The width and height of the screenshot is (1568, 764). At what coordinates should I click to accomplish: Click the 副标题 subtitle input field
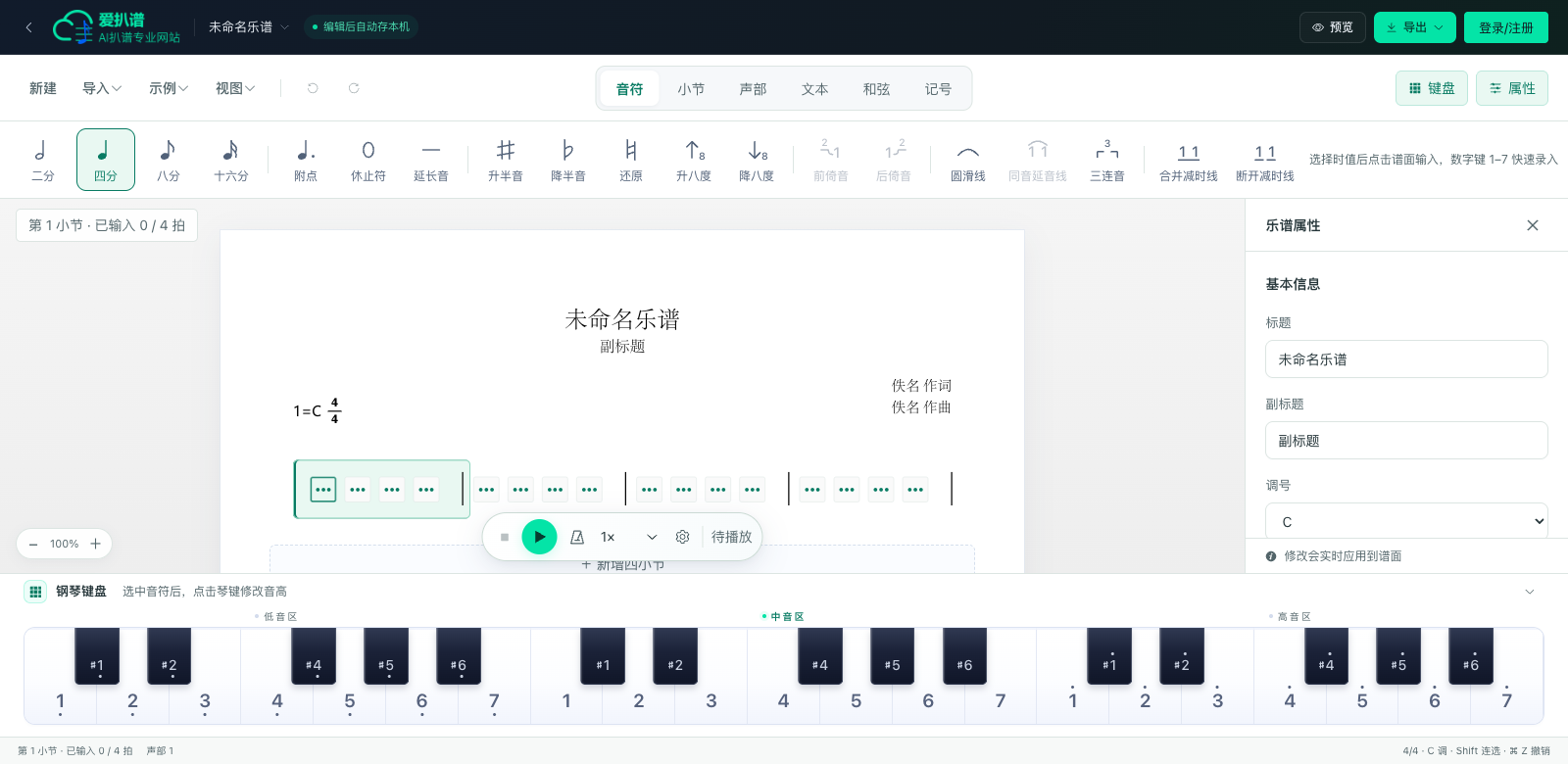(1406, 441)
